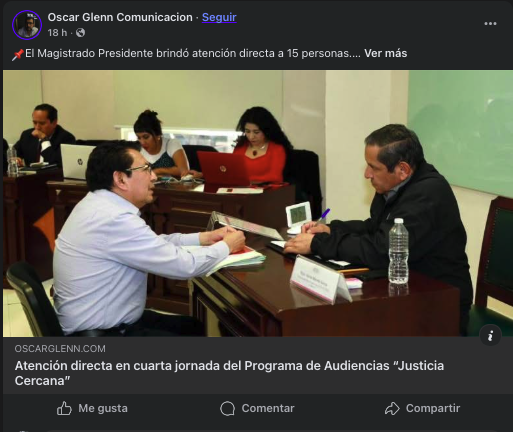The height and width of the screenshot is (432, 513).
Task: Open article headline about Justicia Cercana
Action: (x=229, y=373)
